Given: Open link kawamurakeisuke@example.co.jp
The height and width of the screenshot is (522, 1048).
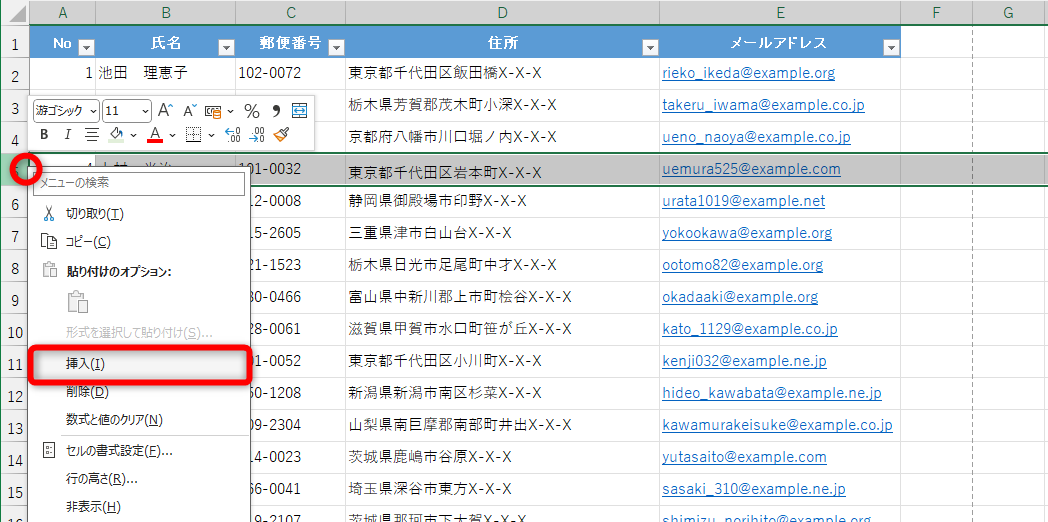Looking at the screenshot, I should 777,425.
